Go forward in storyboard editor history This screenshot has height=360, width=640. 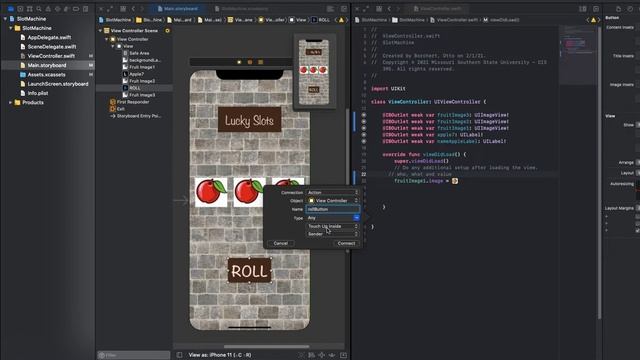pyautogui.click(x=142, y=9)
